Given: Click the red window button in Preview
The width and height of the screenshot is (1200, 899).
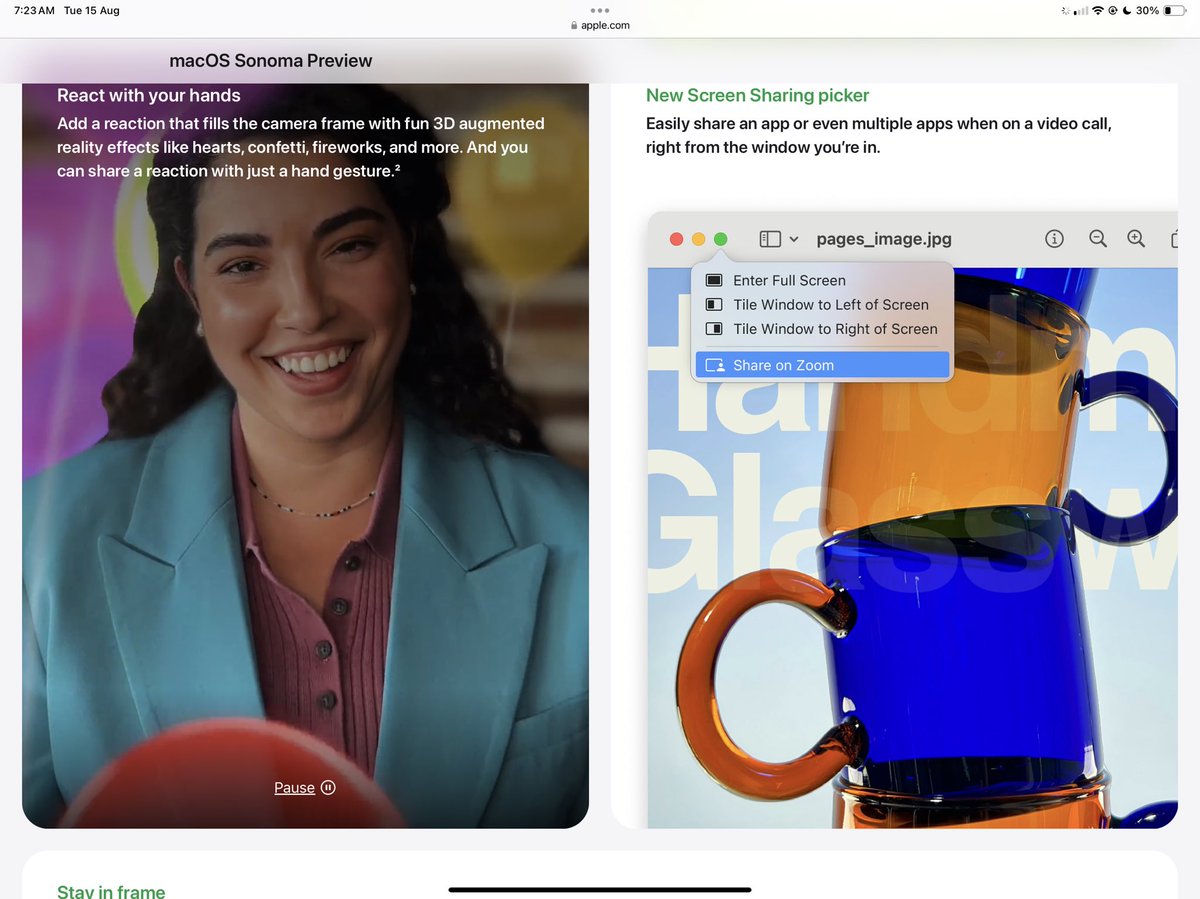Looking at the screenshot, I should tap(676, 239).
